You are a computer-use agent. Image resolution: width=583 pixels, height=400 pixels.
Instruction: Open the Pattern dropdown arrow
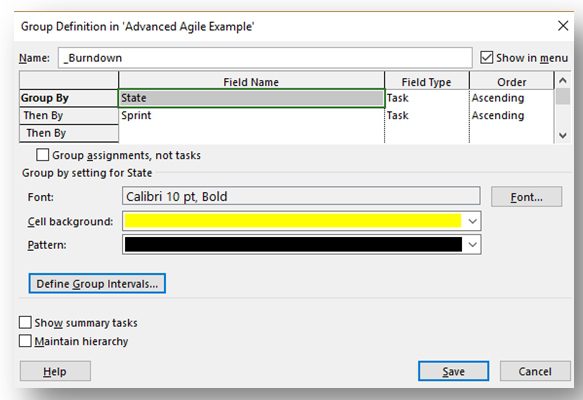[x=472, y=245]
